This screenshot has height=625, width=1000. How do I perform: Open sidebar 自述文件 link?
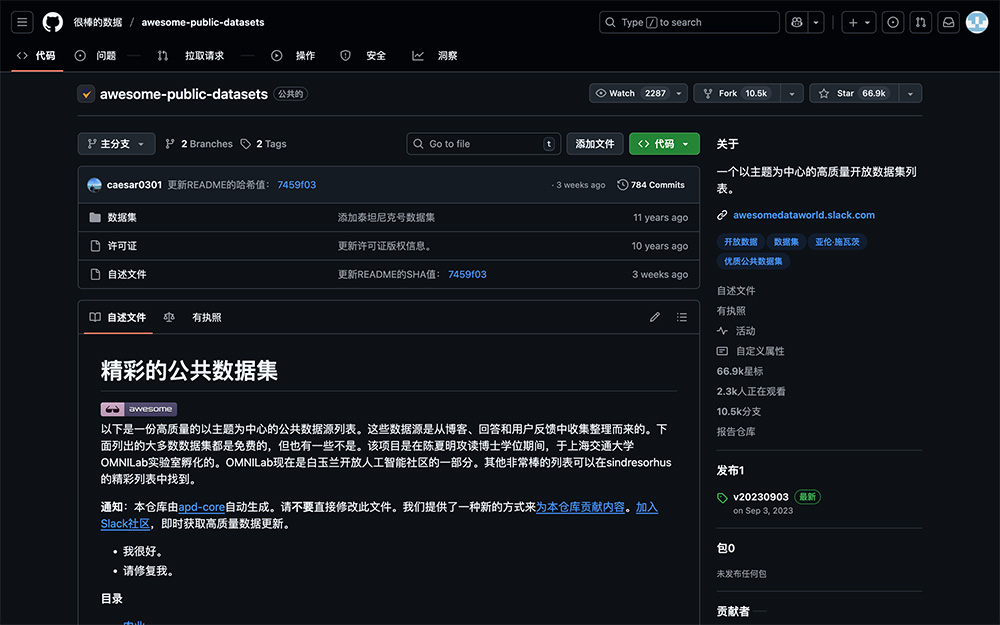click(x=736, y=291)
